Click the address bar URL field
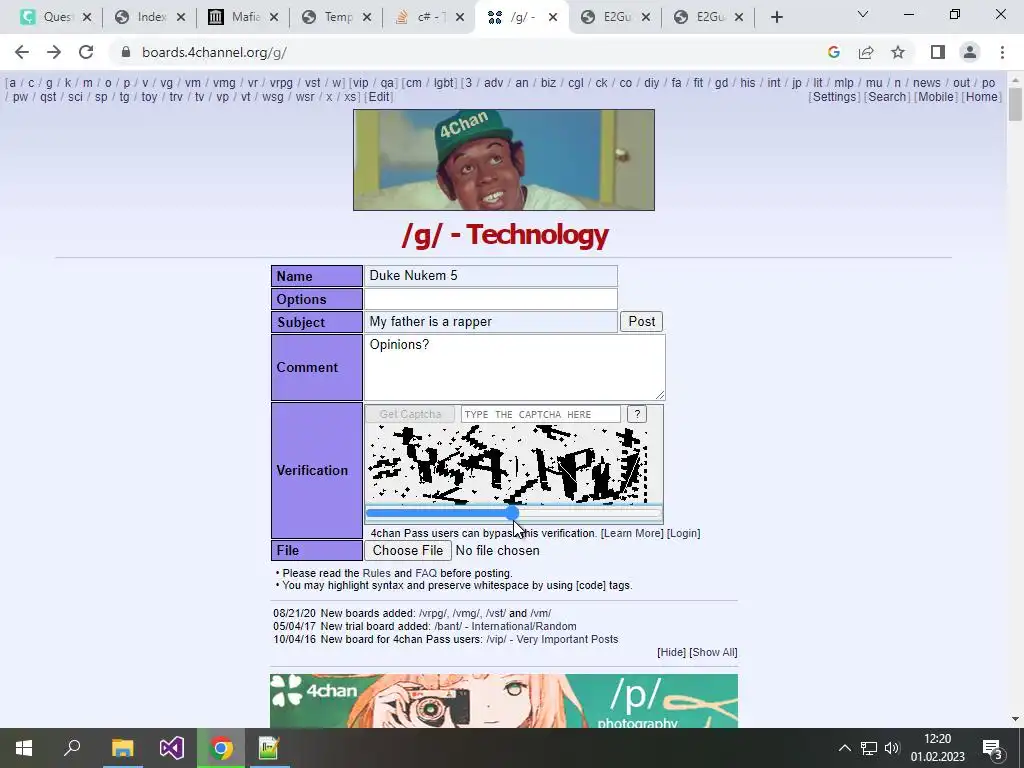The height and width of the screenshot is (768, 1024). tap(470, 52)
